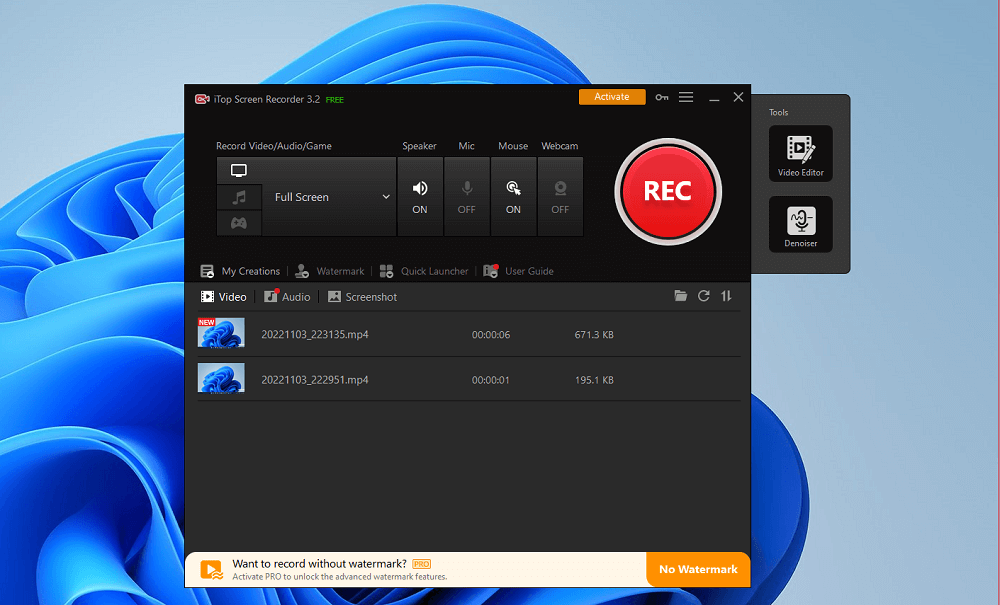Select file name 20221103_222951.mp4
This screenshot has height=605, width=1000.
315,380
